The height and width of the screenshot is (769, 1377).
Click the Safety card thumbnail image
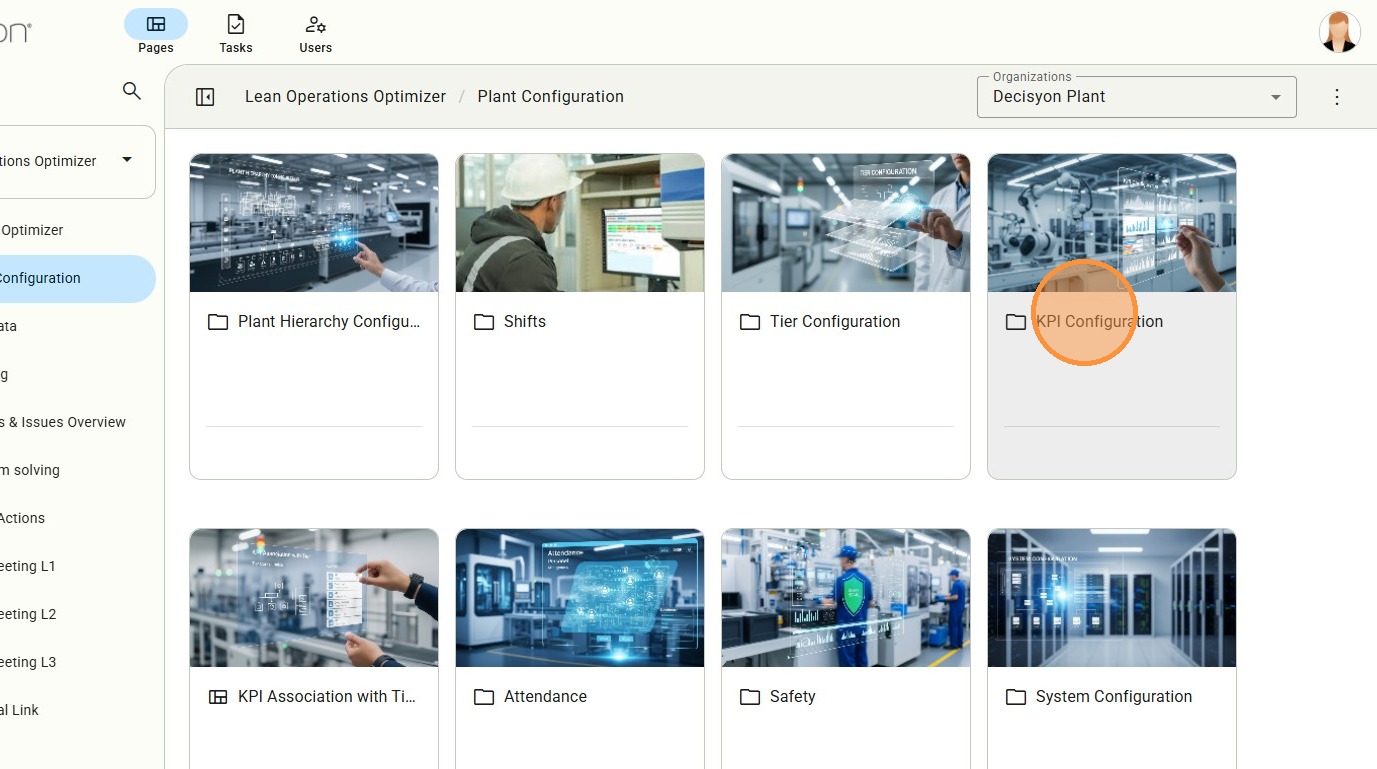coord(845,598)
